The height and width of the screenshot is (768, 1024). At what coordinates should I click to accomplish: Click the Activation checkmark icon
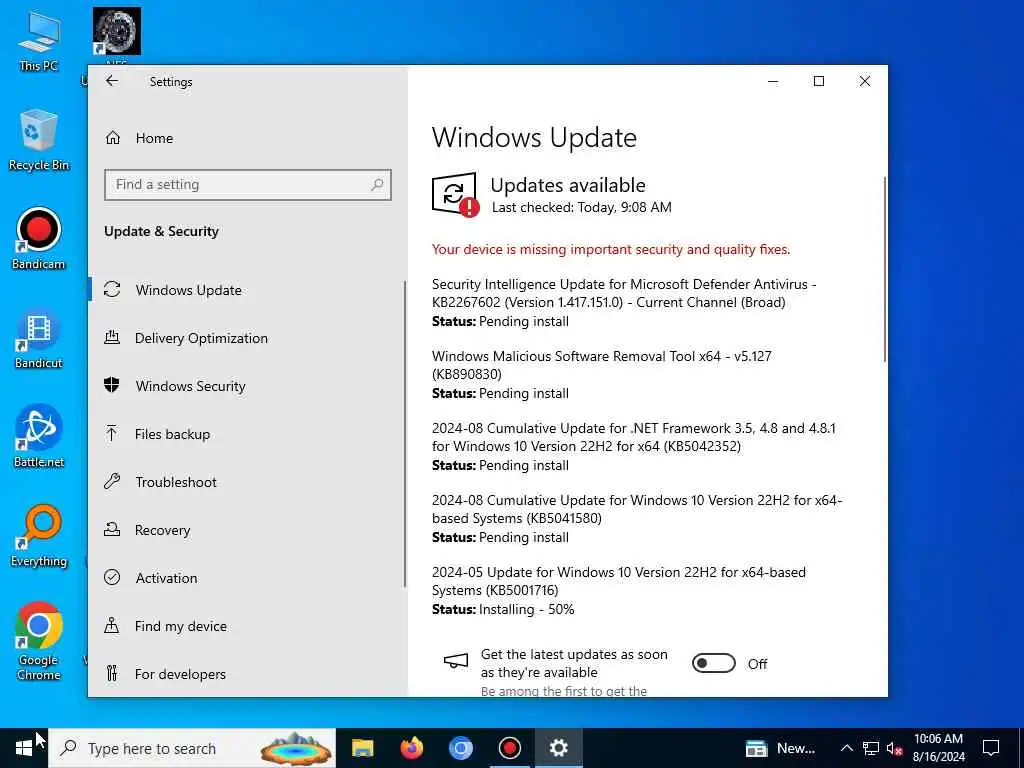112,577
